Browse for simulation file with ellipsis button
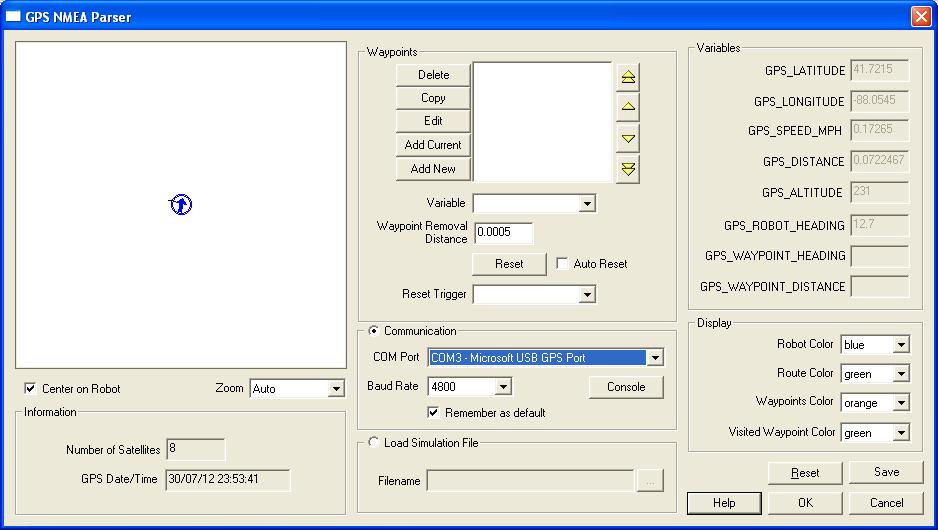 point(650,482)
